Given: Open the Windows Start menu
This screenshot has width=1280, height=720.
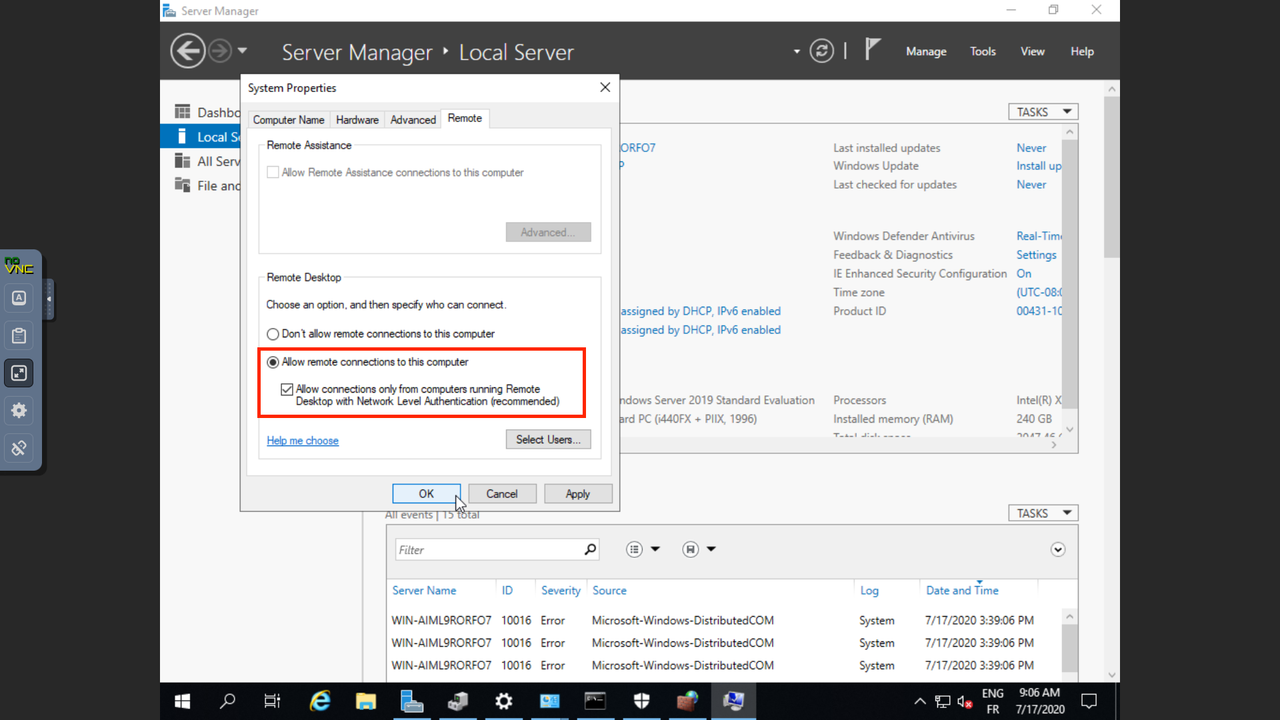Looking at the screenshot, I should 182,701.
